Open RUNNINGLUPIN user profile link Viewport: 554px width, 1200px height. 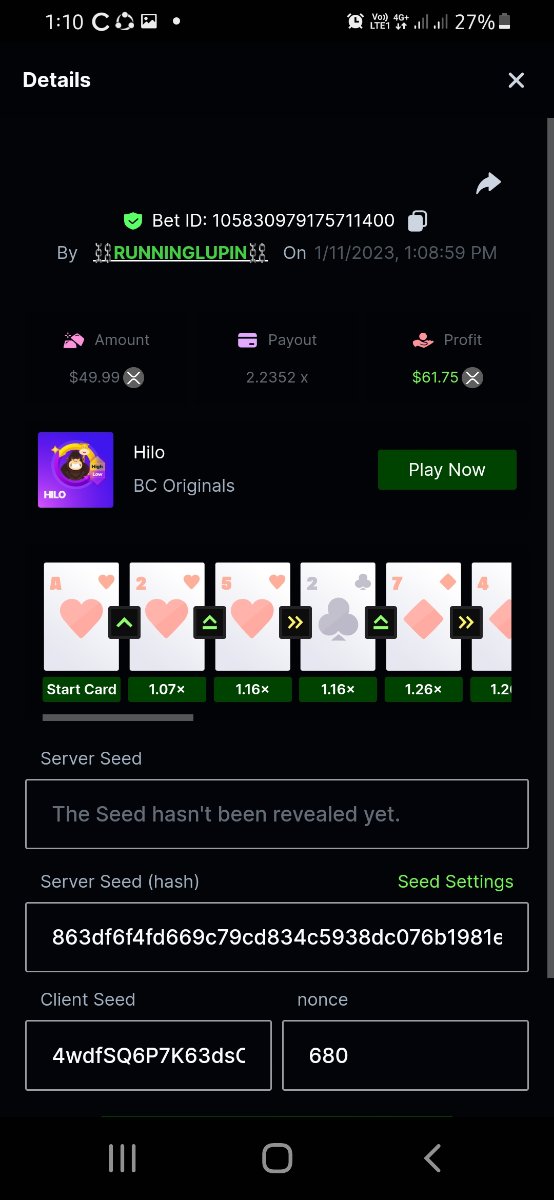(180, 253)
